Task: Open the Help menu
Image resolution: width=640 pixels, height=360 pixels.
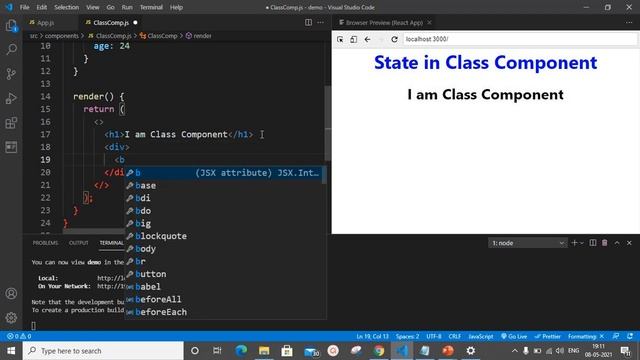Action: pyautogui.click(x=176, y=7)
